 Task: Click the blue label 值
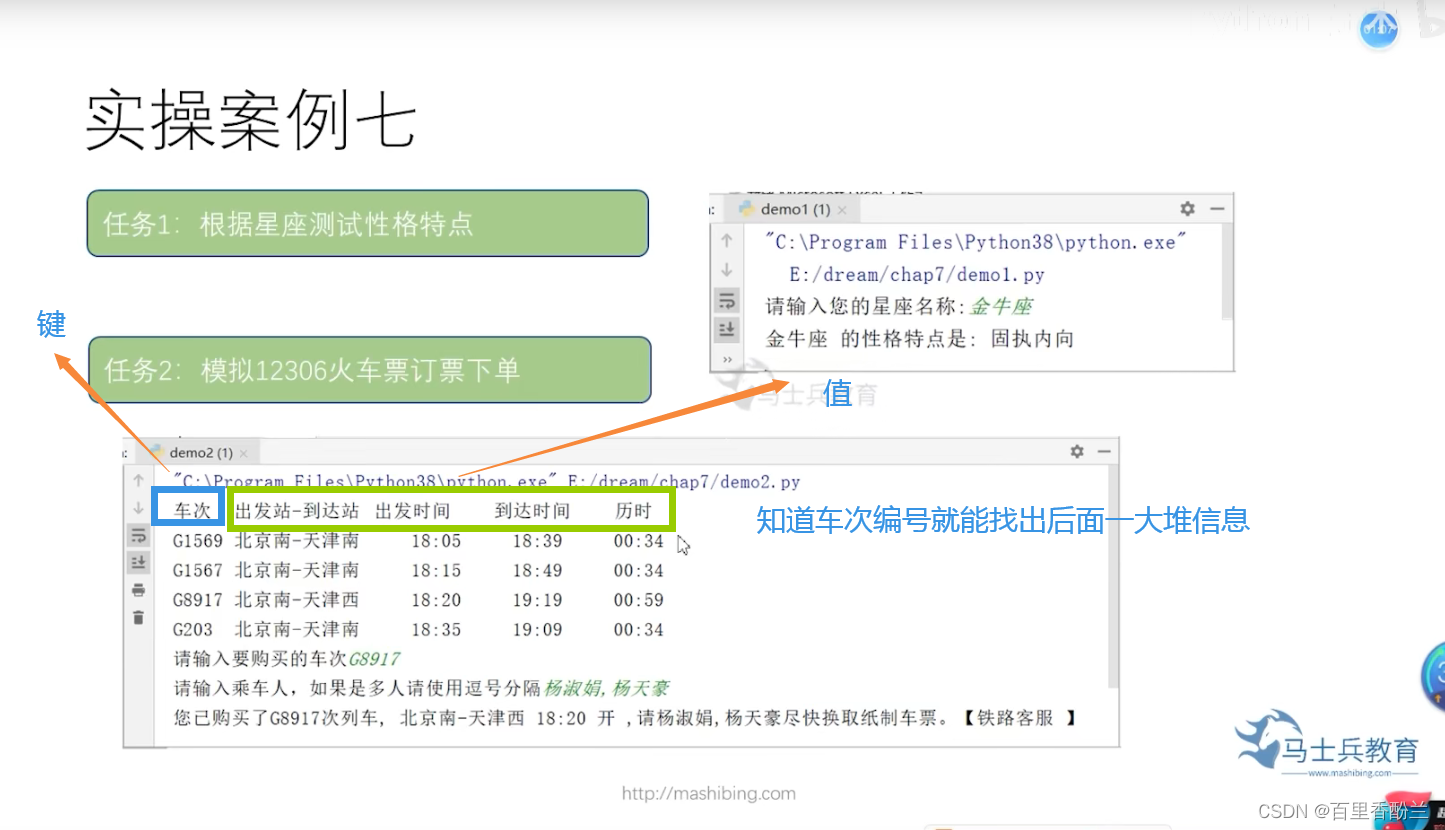837,394
